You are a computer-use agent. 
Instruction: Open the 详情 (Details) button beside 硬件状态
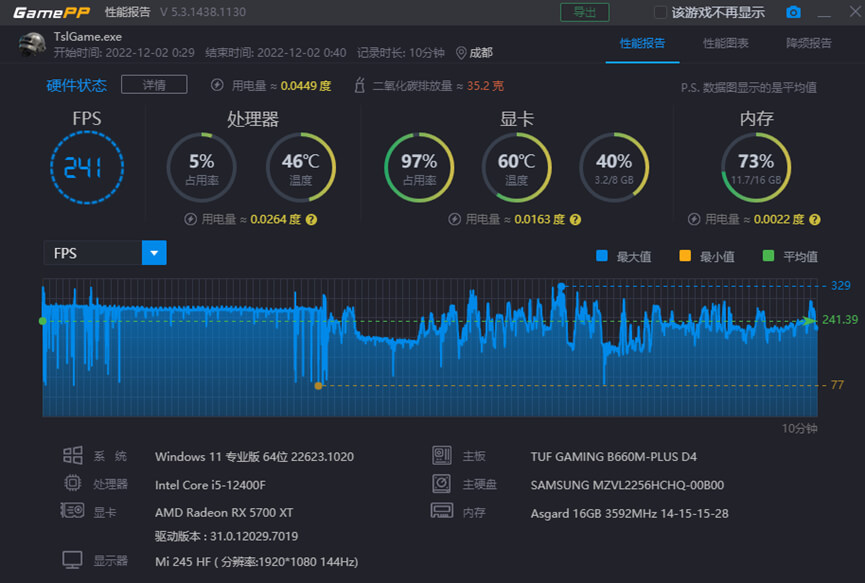click(153, 85)
